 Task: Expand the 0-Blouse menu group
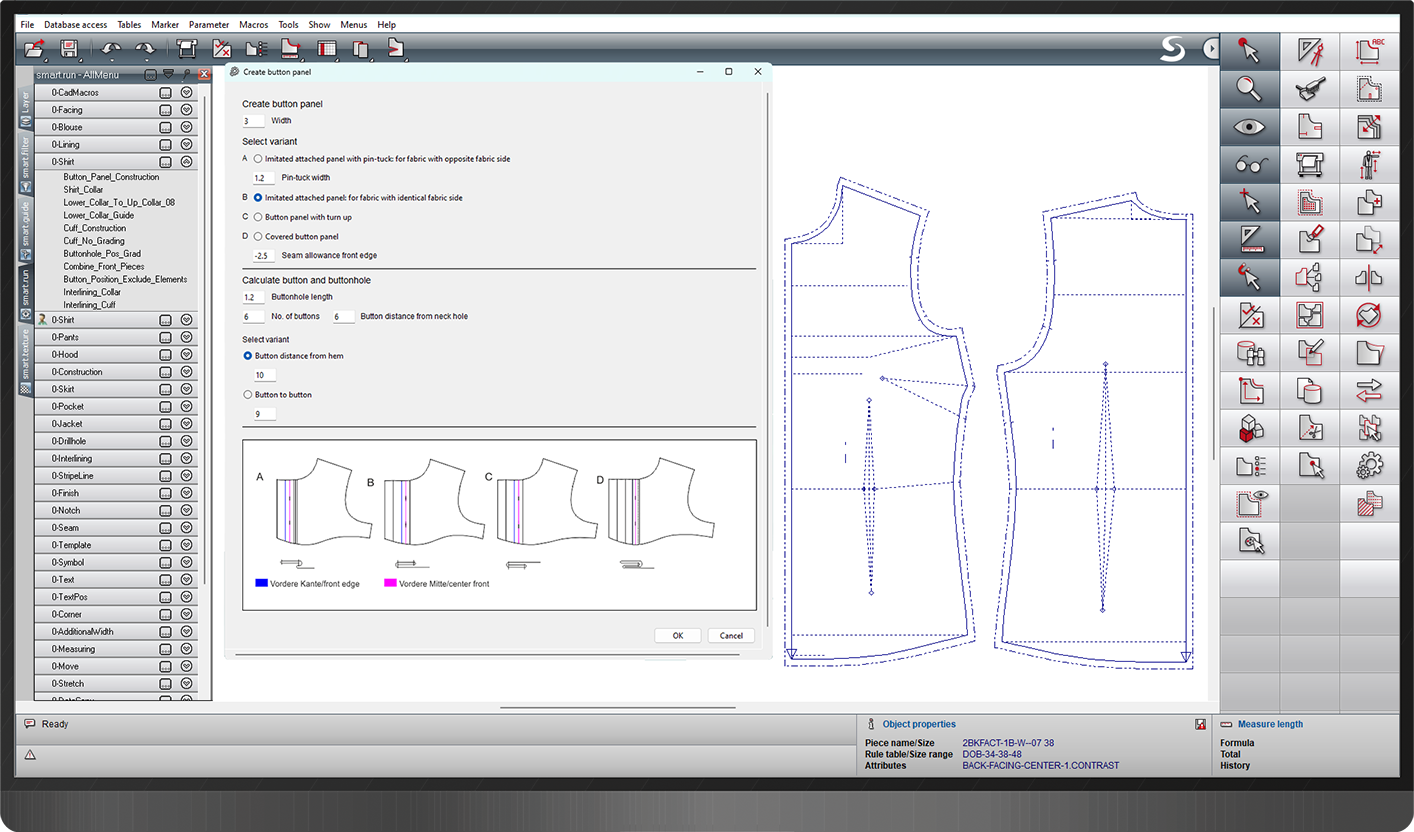pos(186,128)
